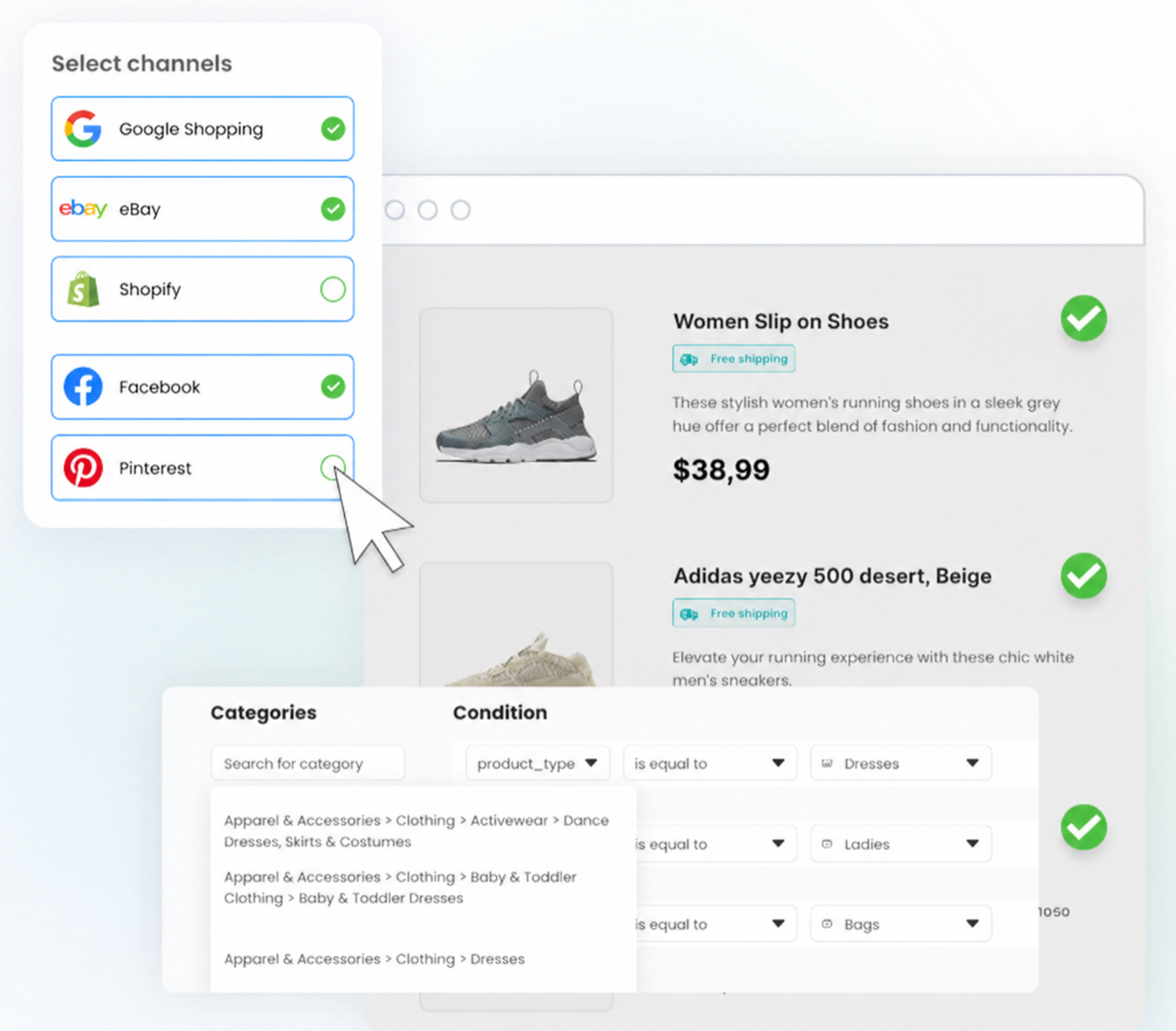The height and width of the screenshot is (1031, 1176).
Task: Click green checkmark beside Women Slip on Shoes
Action: 1084,318
